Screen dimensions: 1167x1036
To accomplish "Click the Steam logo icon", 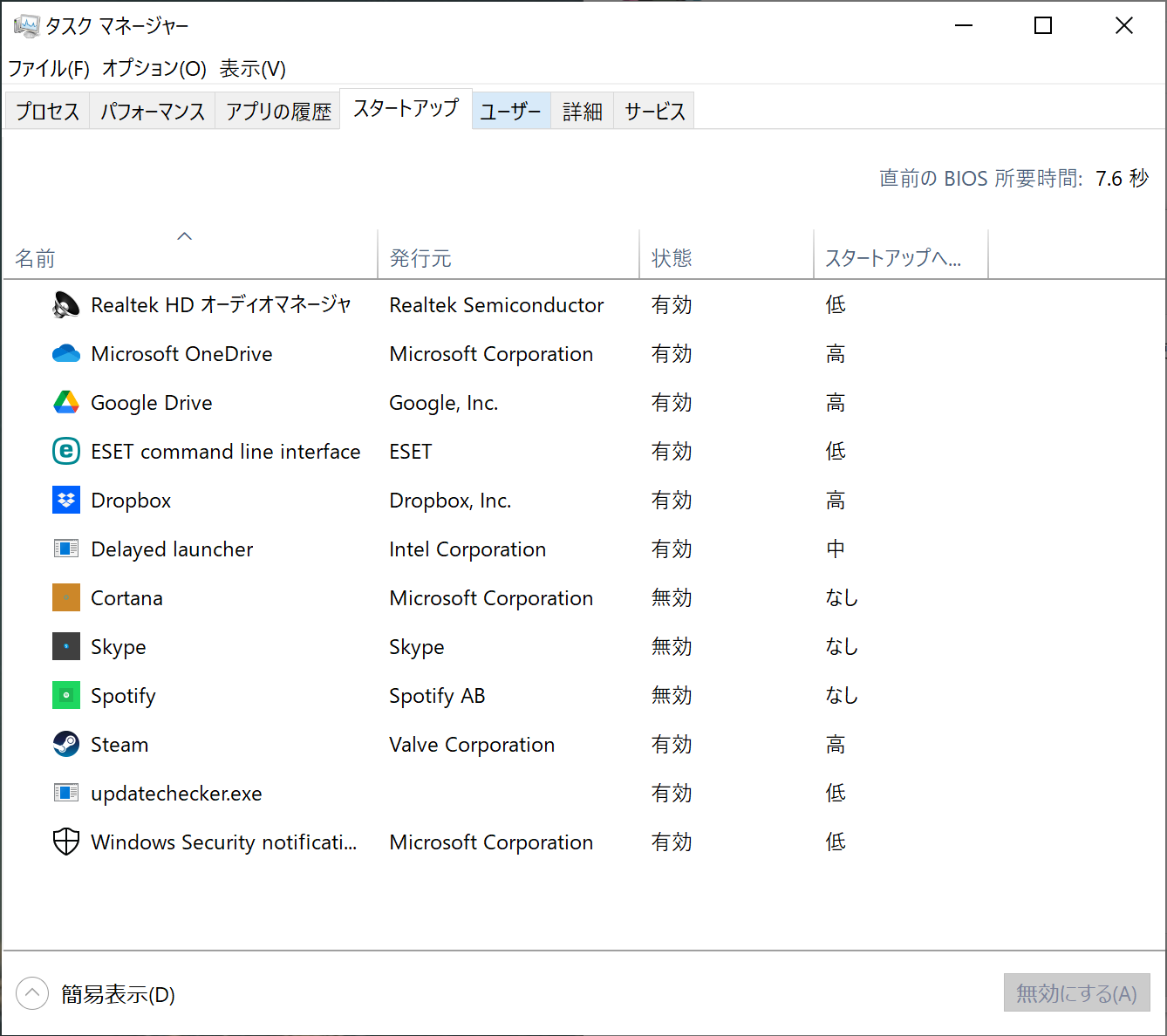I will (66, 744).
